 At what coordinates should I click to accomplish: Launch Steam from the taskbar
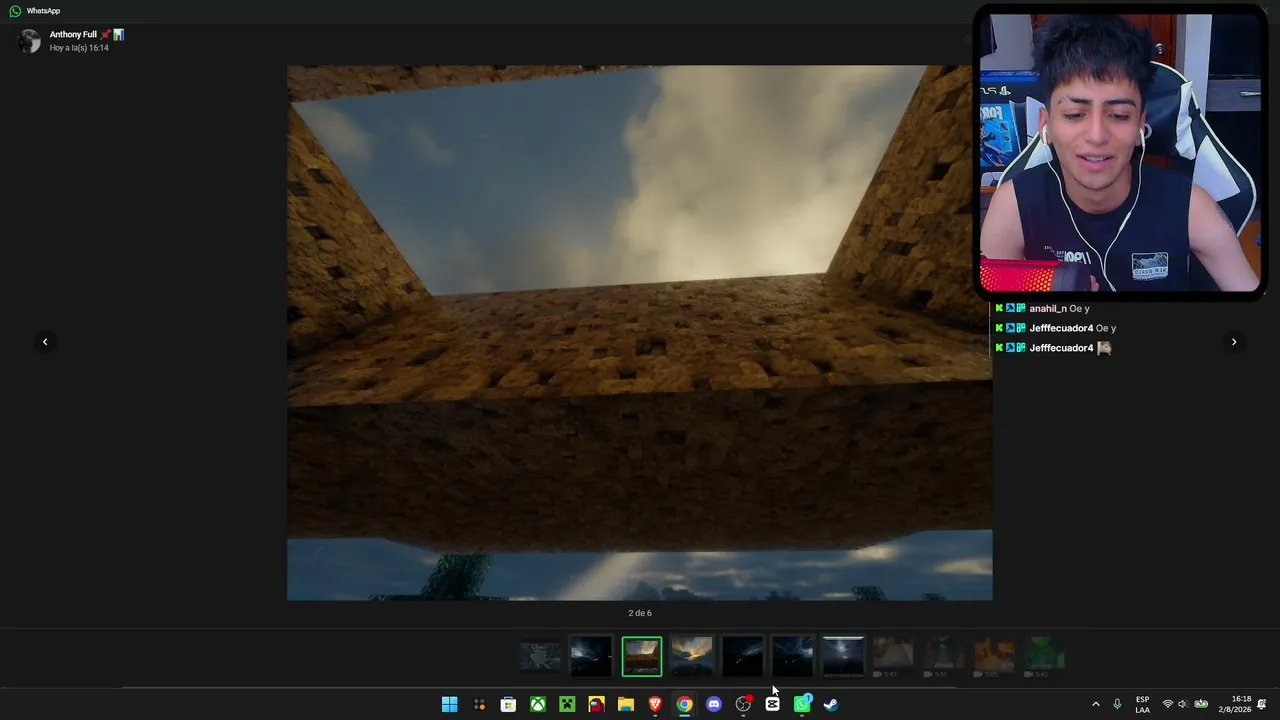tap(831, 704)
